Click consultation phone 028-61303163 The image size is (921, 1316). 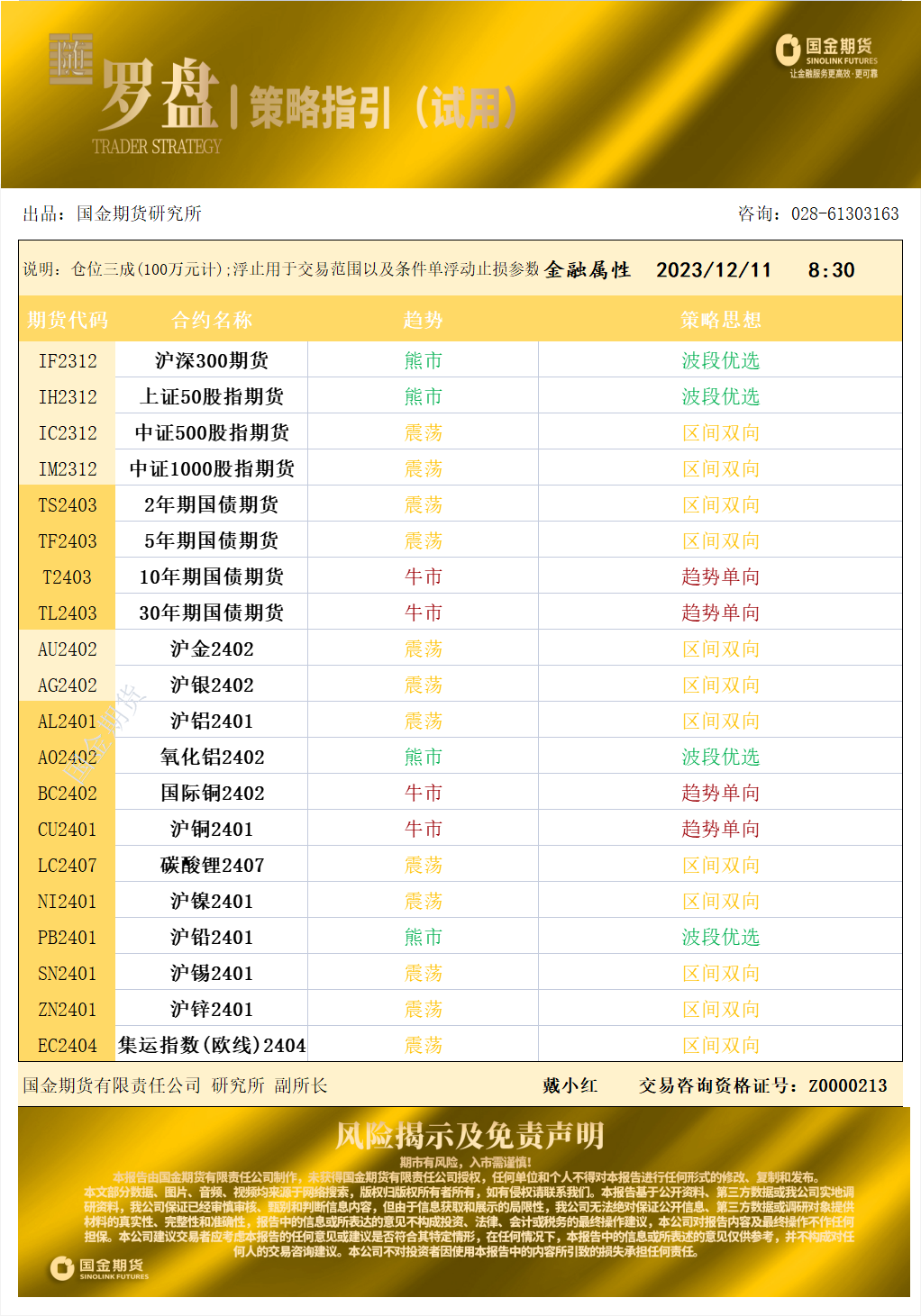tap(845, 213)
